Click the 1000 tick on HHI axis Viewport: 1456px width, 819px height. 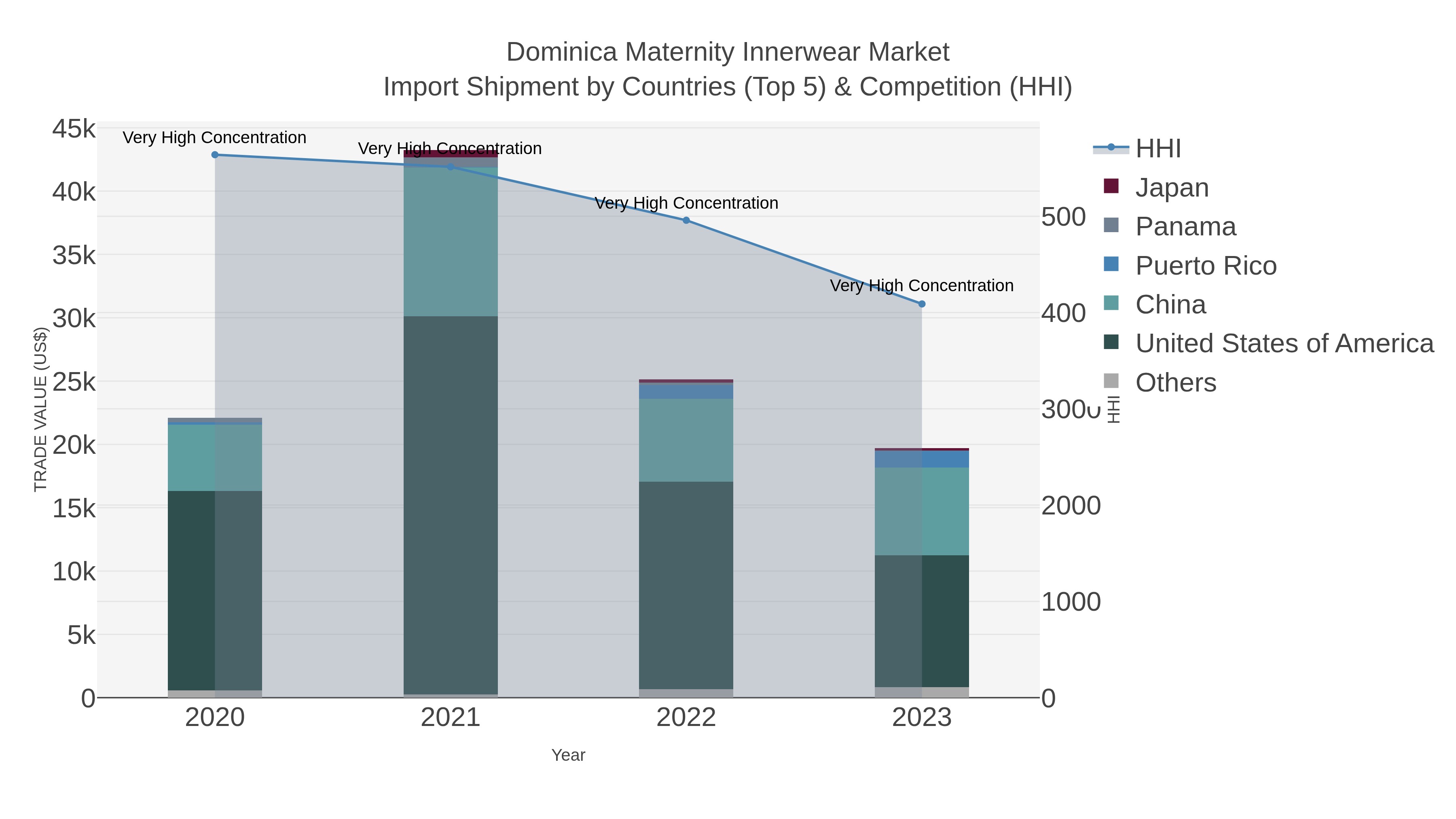pos(1071,602)
